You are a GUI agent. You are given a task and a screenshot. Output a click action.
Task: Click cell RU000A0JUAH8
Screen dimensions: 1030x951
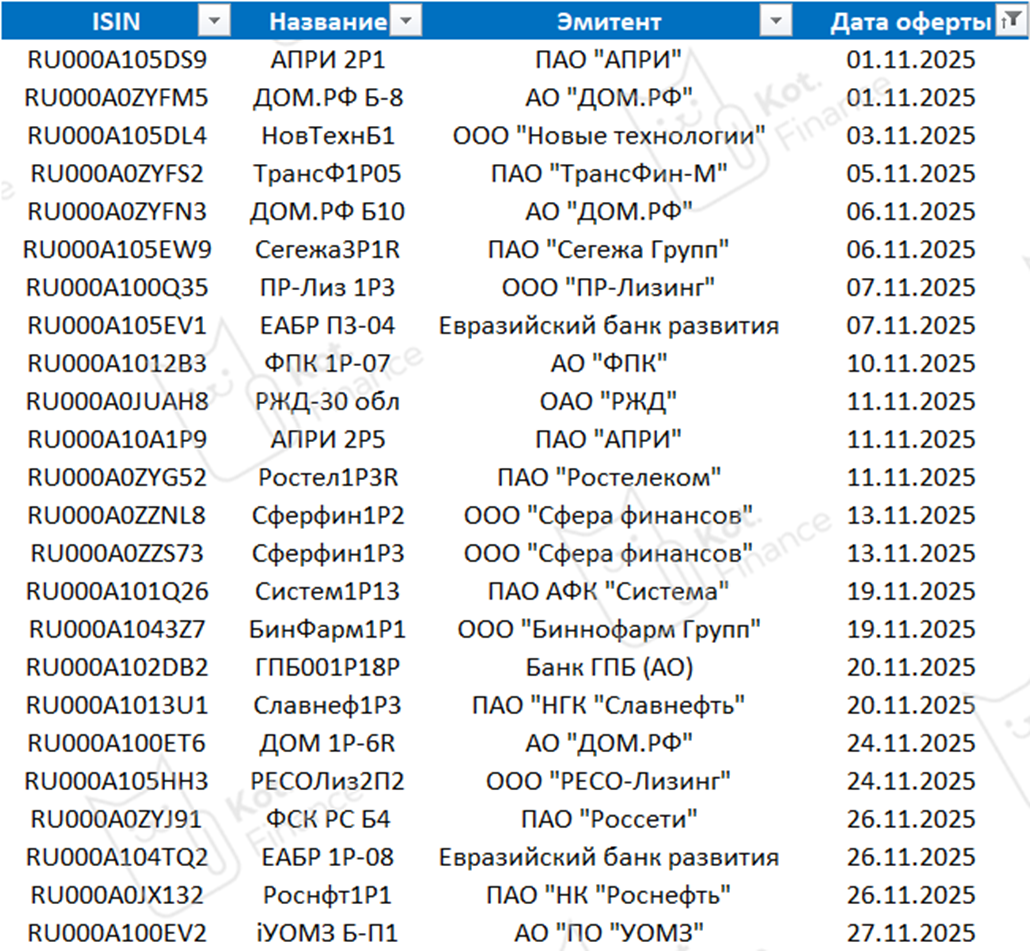(x=117, y=401)
